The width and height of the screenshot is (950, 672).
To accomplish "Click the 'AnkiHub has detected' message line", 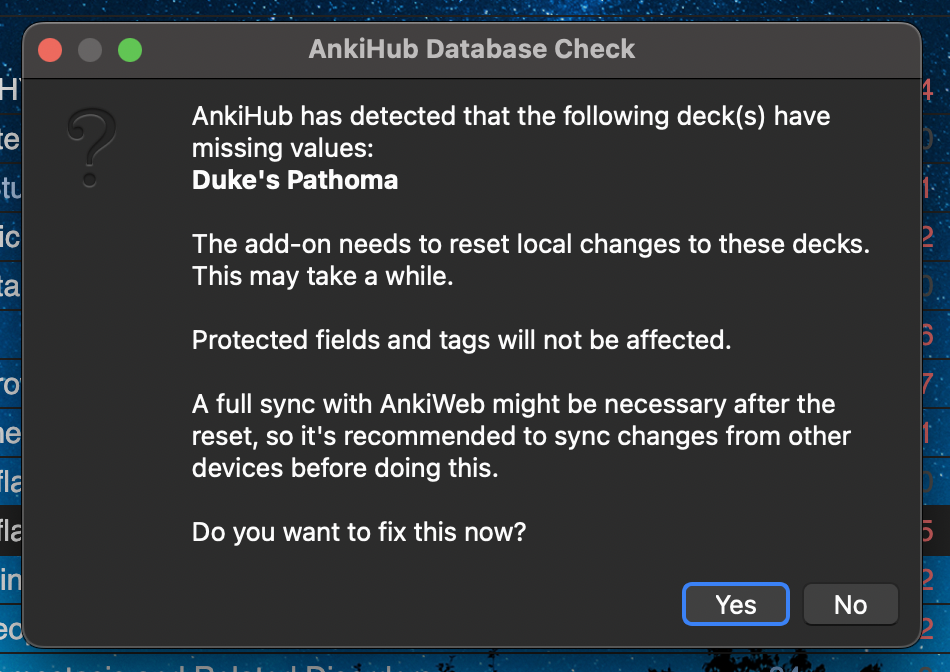I will (510, 116).
